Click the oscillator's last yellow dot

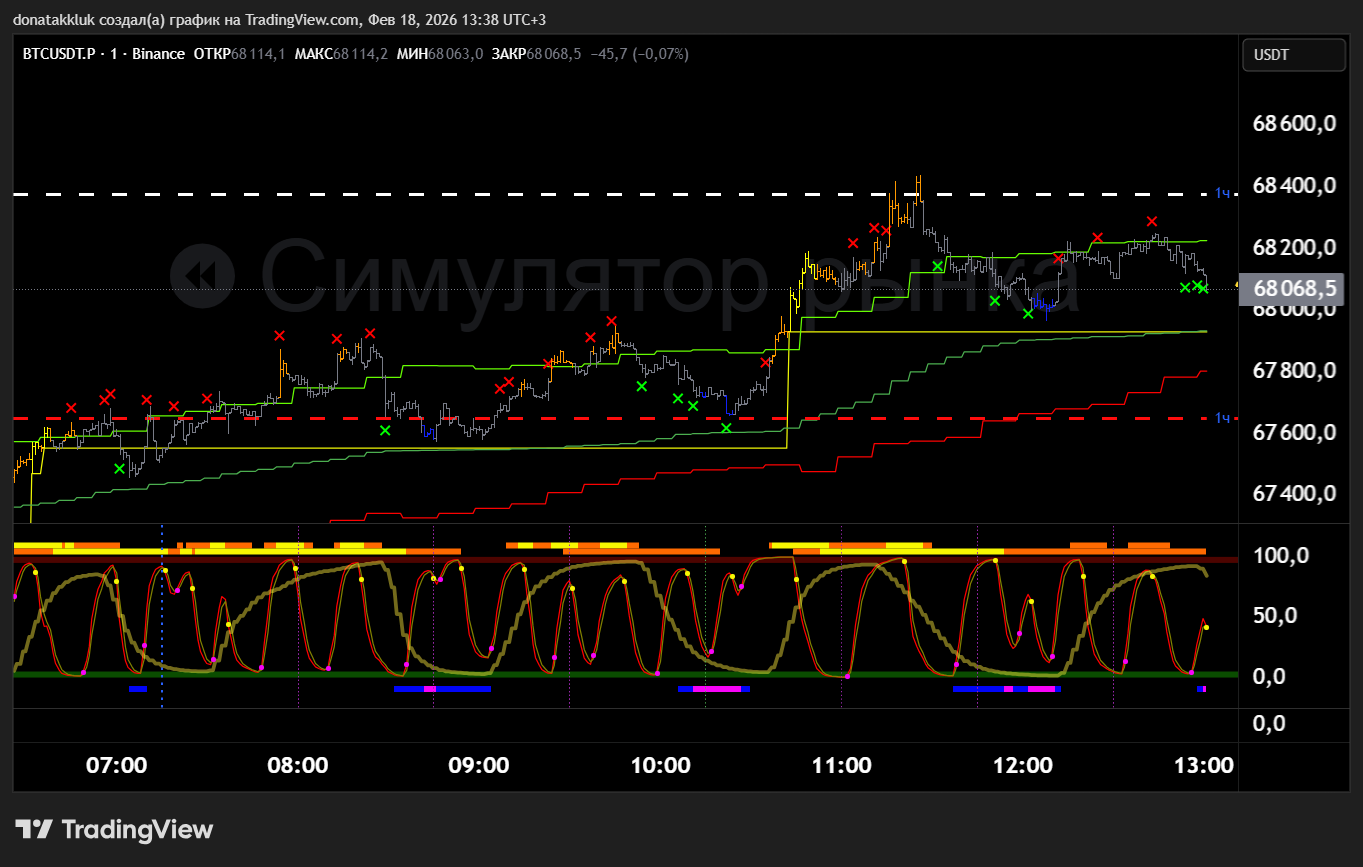coord(1206,627)
